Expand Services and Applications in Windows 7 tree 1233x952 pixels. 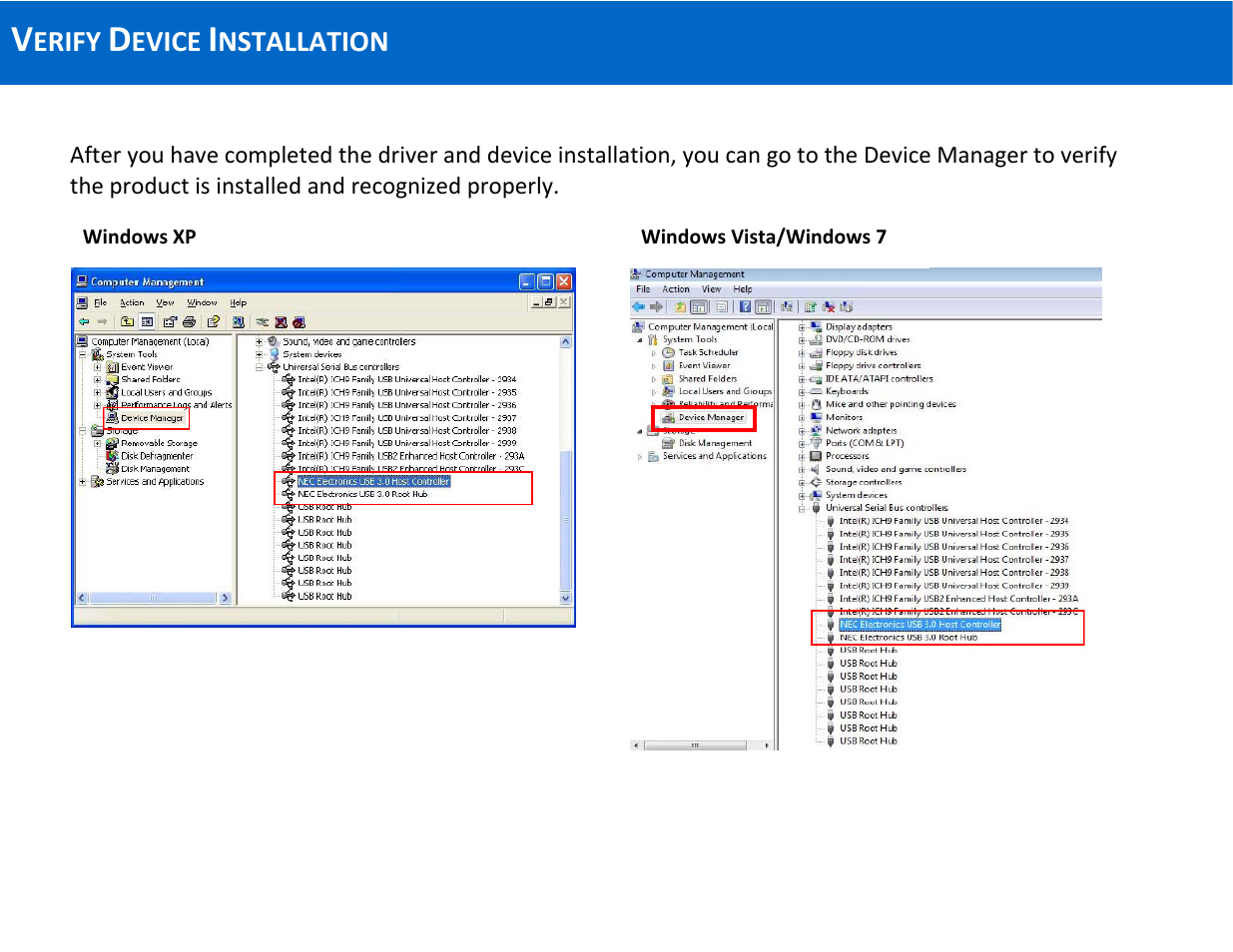[x=640, y=456]
